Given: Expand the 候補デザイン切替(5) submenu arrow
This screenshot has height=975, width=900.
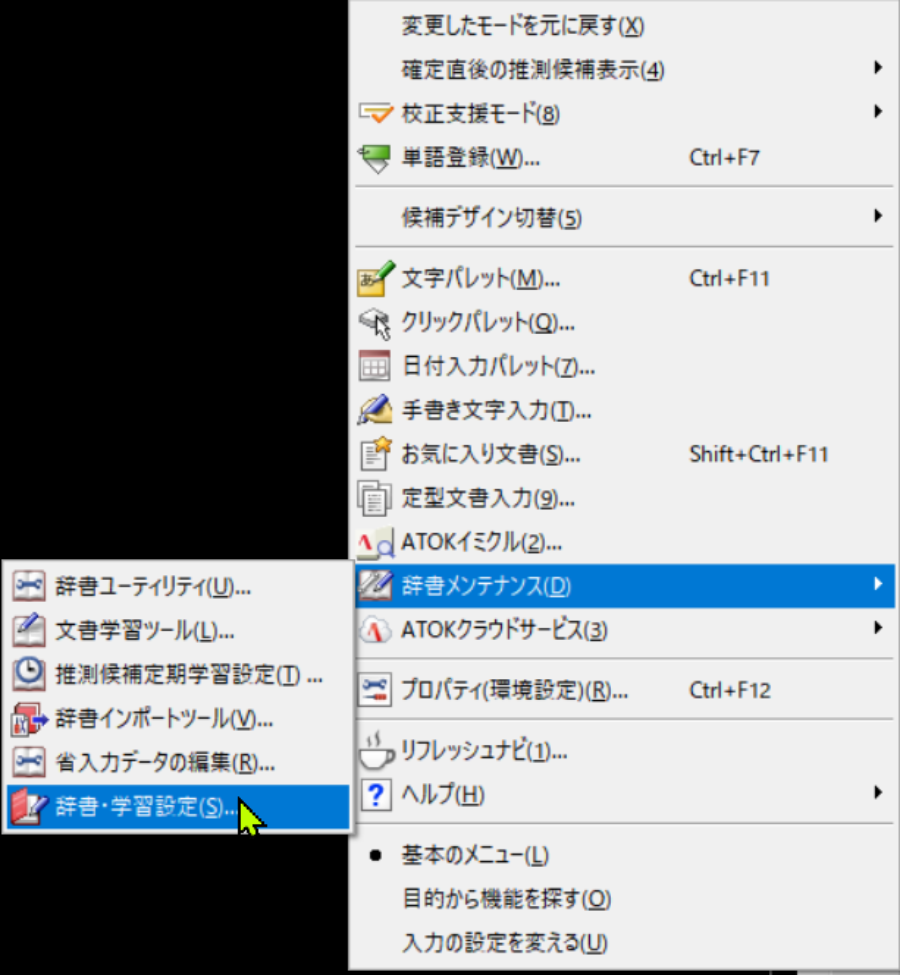Looking at the screenshot, I should click(878, 216).
